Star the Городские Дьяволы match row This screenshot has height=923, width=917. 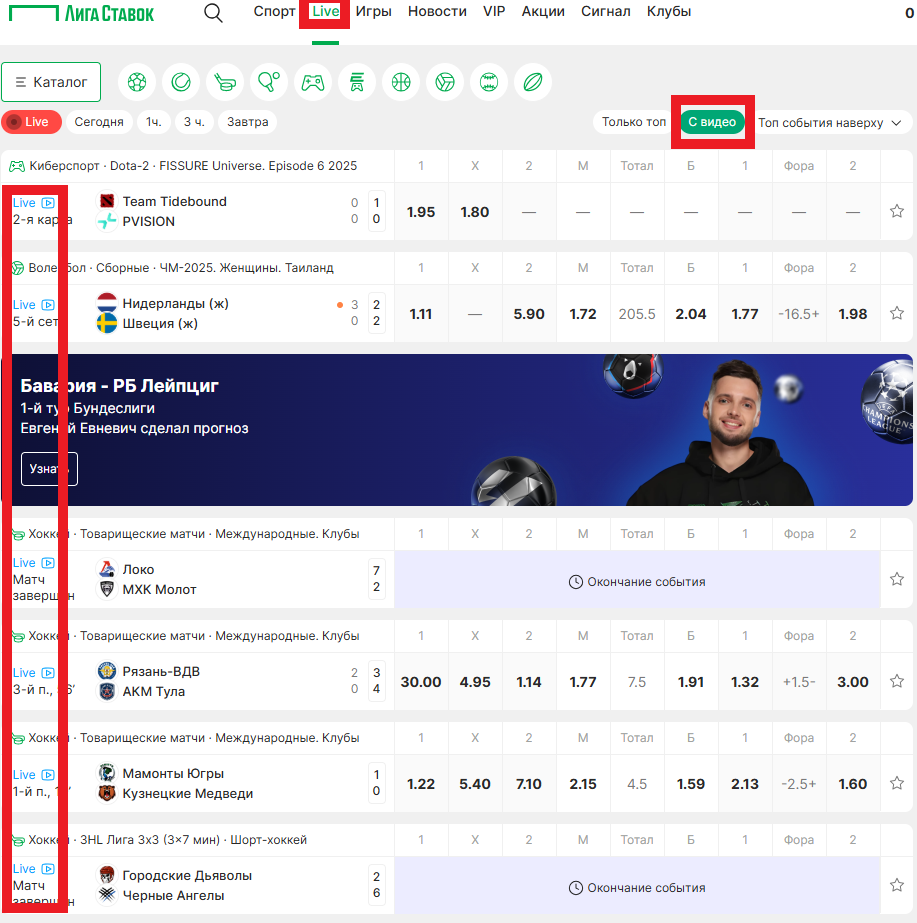pos(896,885)
